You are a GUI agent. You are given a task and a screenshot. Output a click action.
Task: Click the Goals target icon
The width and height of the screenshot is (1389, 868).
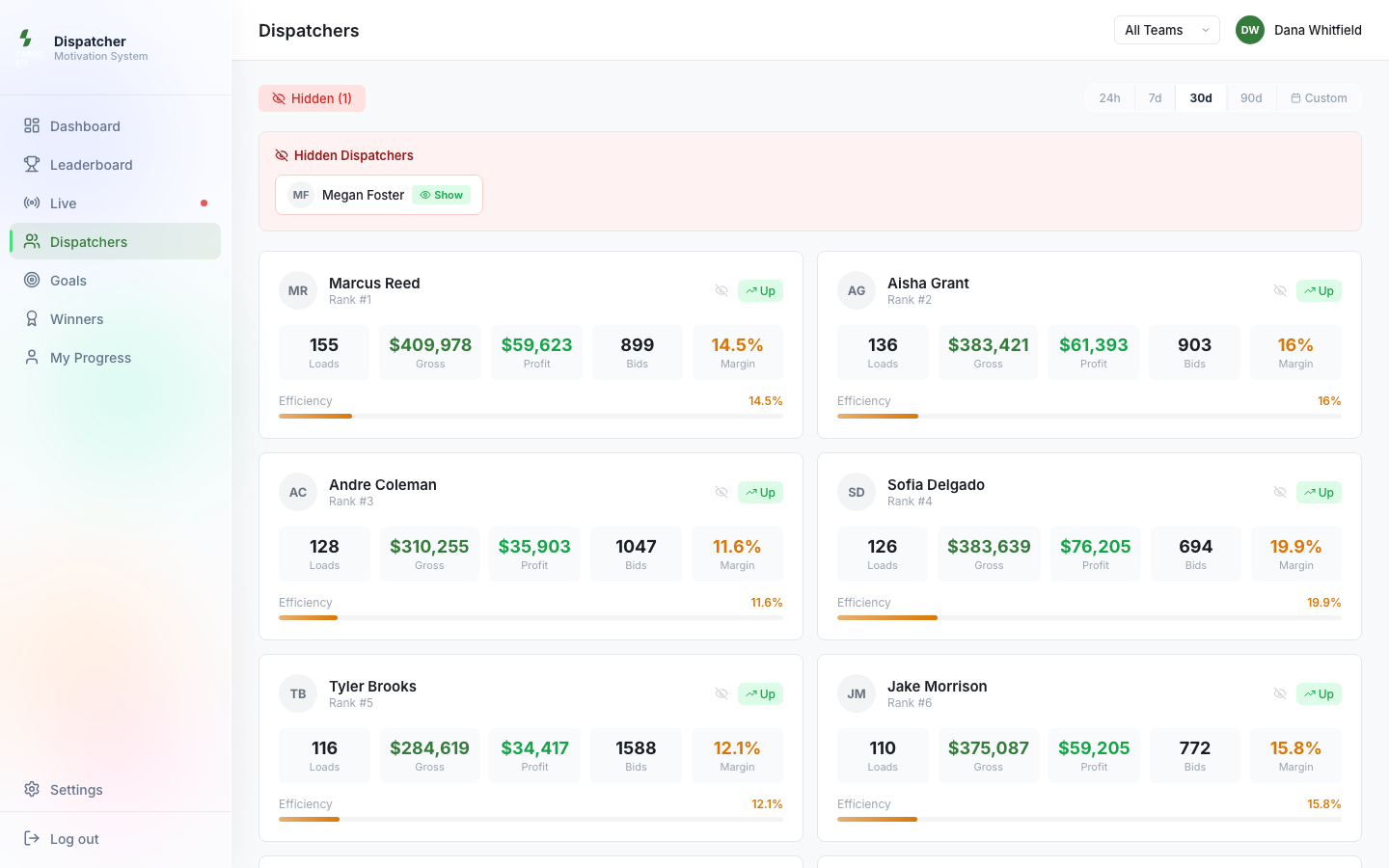32,281
